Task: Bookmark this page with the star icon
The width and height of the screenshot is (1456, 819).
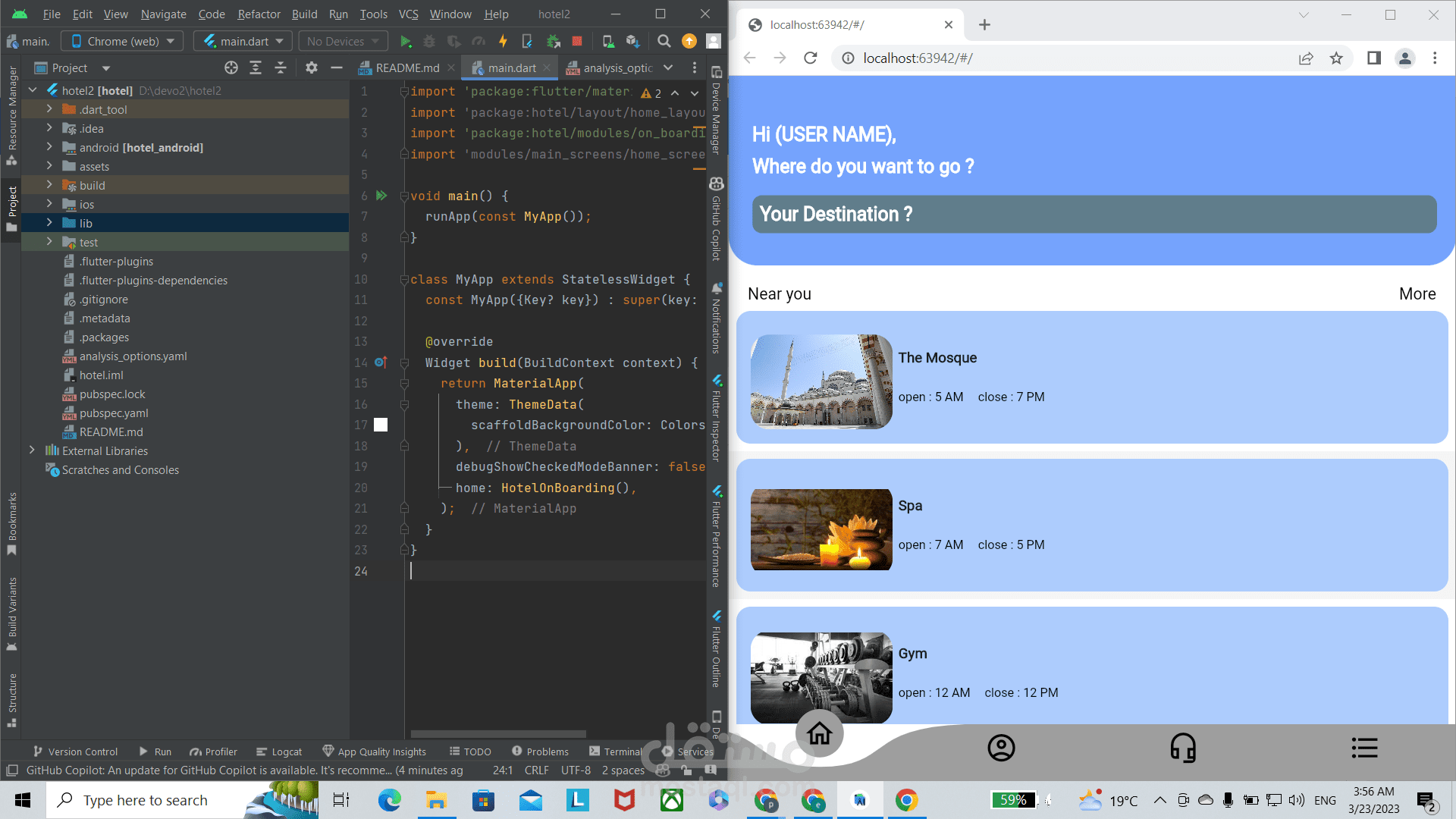Action: (1336, 58)
